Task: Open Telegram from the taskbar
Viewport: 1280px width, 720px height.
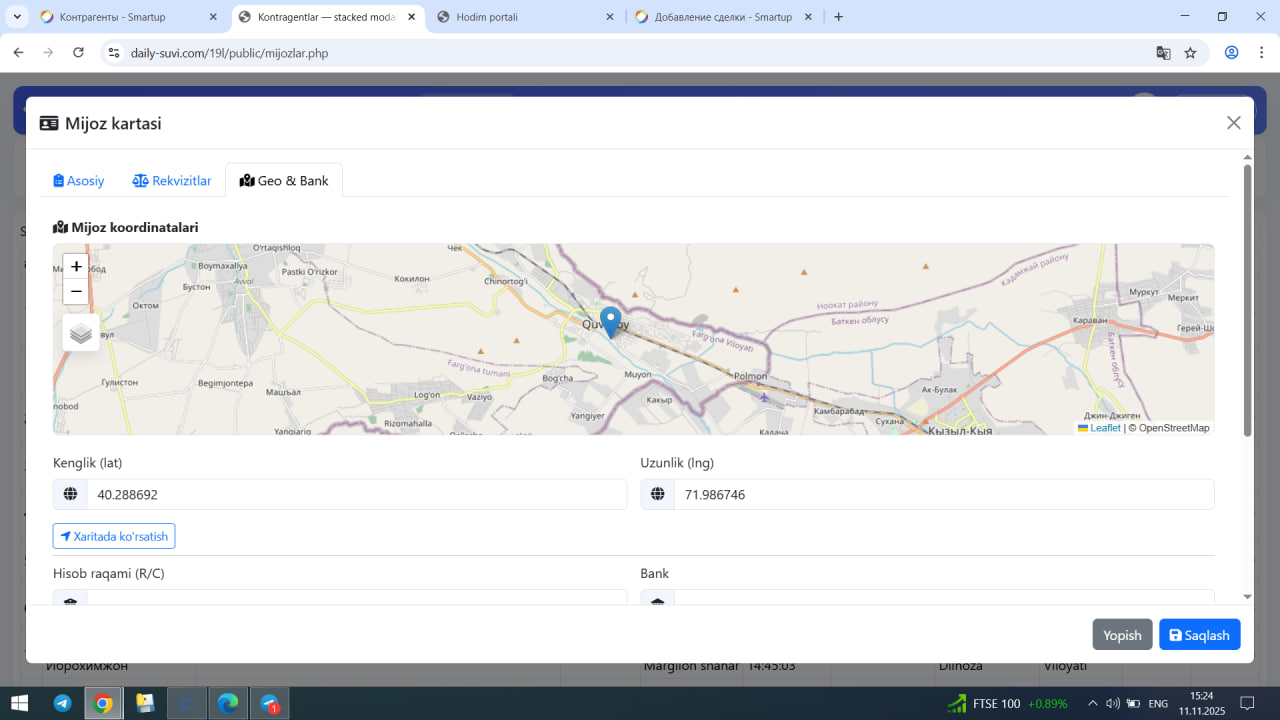Action: pyautogui.click(x=62, y=703)
